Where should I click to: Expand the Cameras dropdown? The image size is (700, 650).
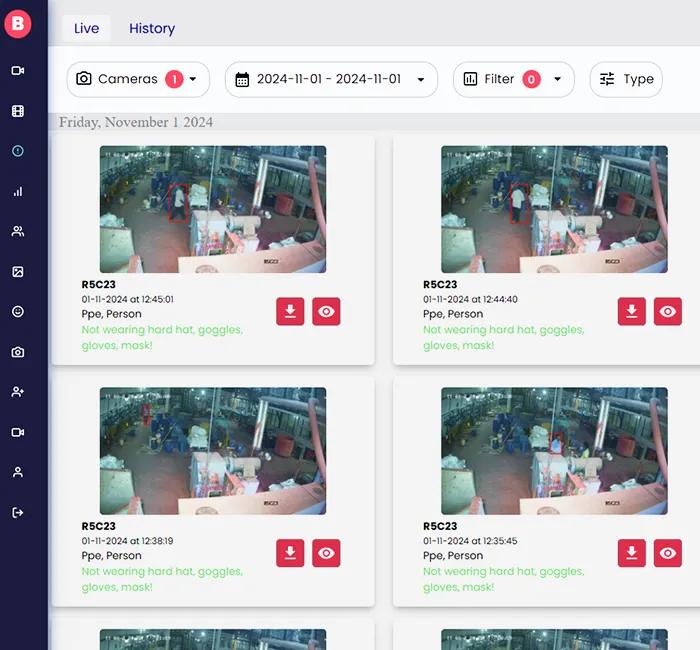[x=138, y=79]
